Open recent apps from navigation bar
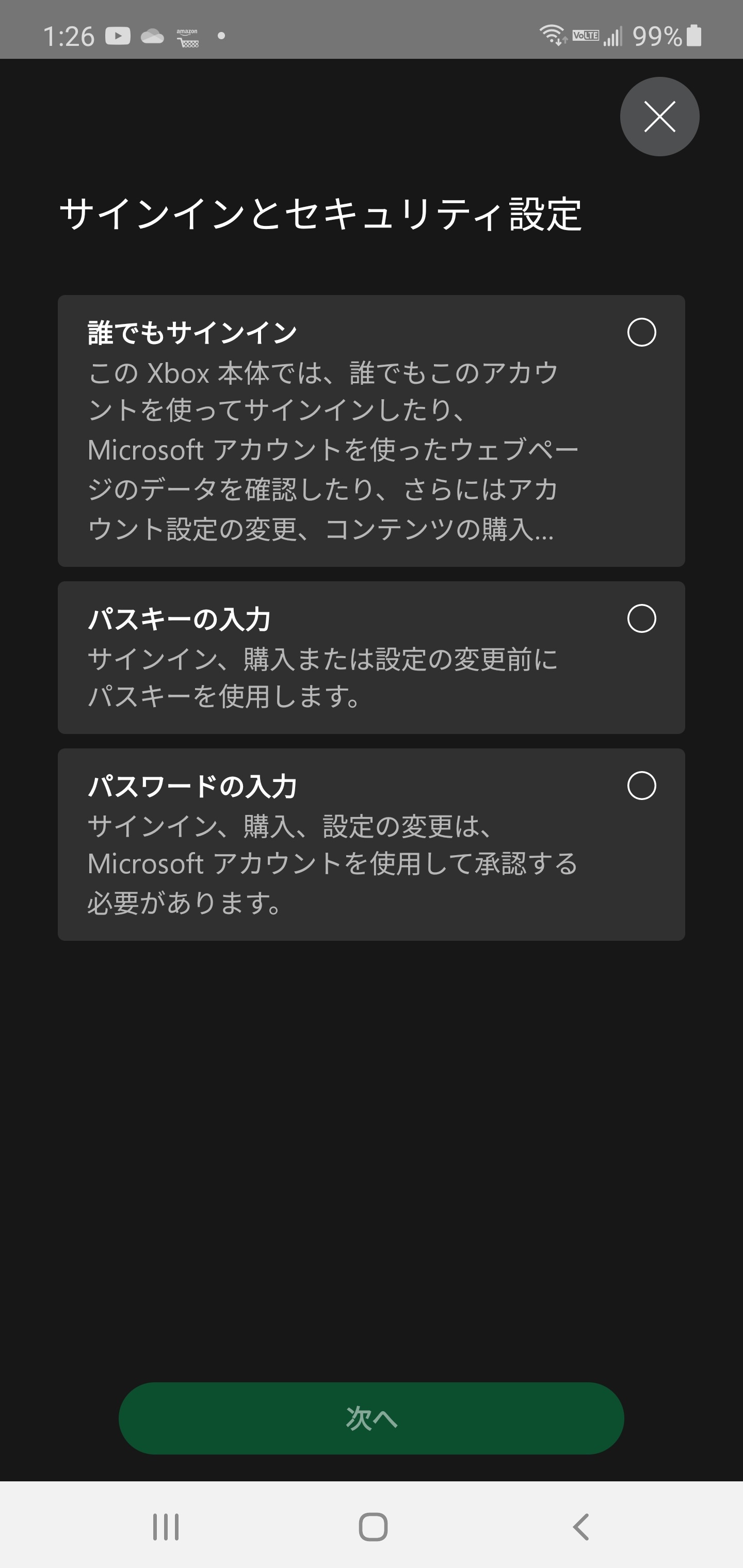The width and height of the screenshot is (743, 1568). 166,1527
